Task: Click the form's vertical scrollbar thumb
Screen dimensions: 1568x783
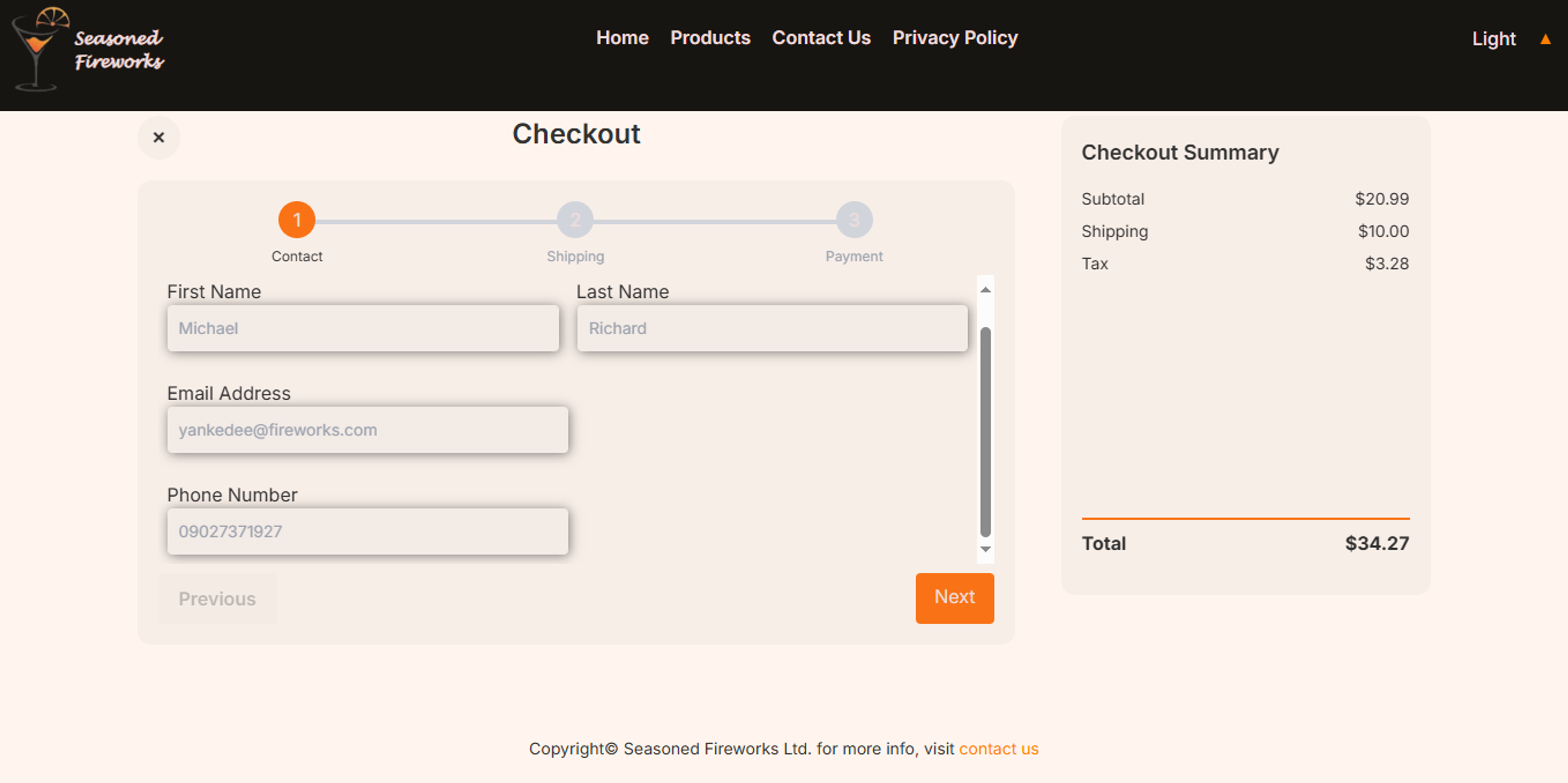Action: click(x=985, y=432)
